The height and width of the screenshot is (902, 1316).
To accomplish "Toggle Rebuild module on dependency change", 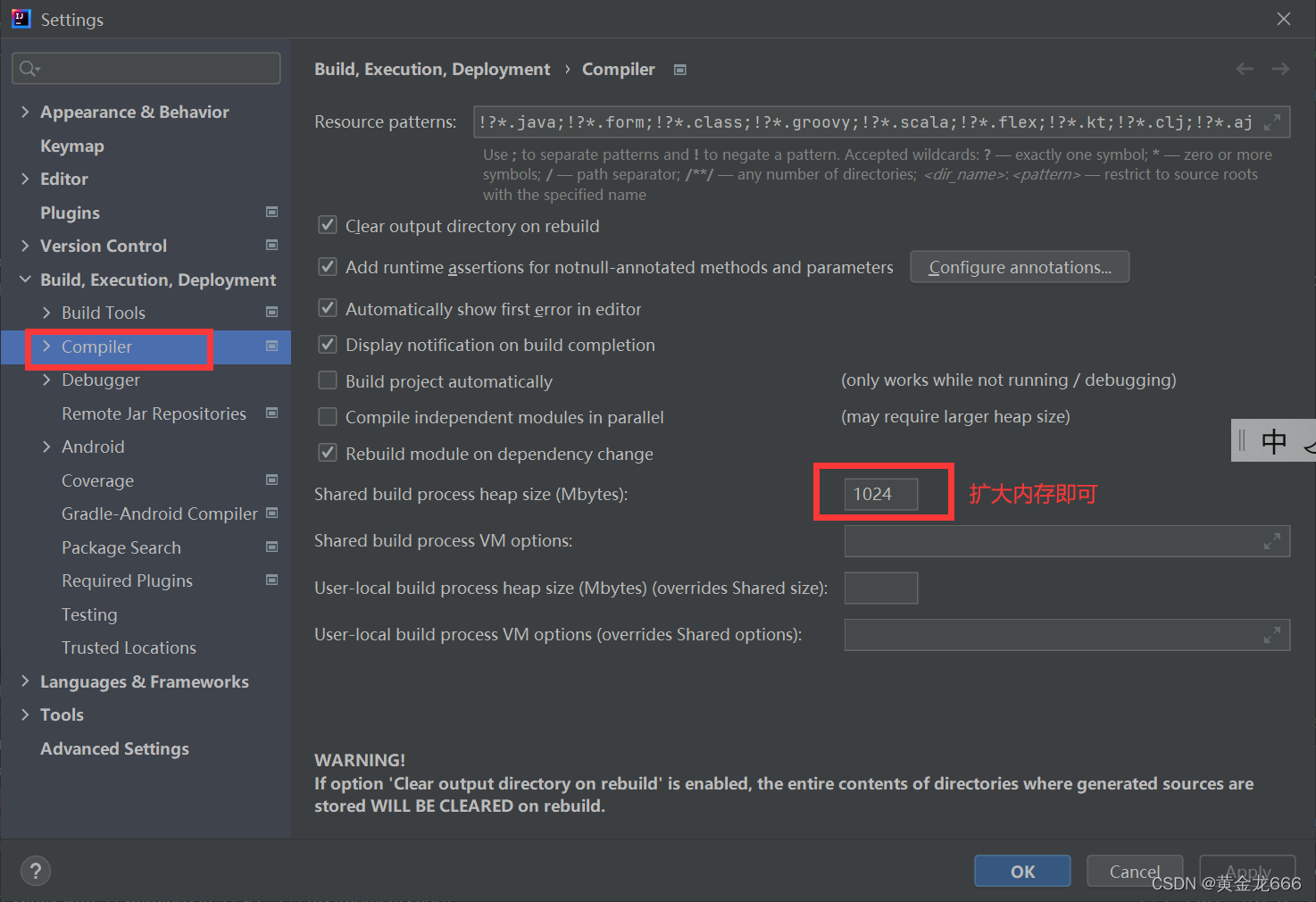I will click(328, 453).
